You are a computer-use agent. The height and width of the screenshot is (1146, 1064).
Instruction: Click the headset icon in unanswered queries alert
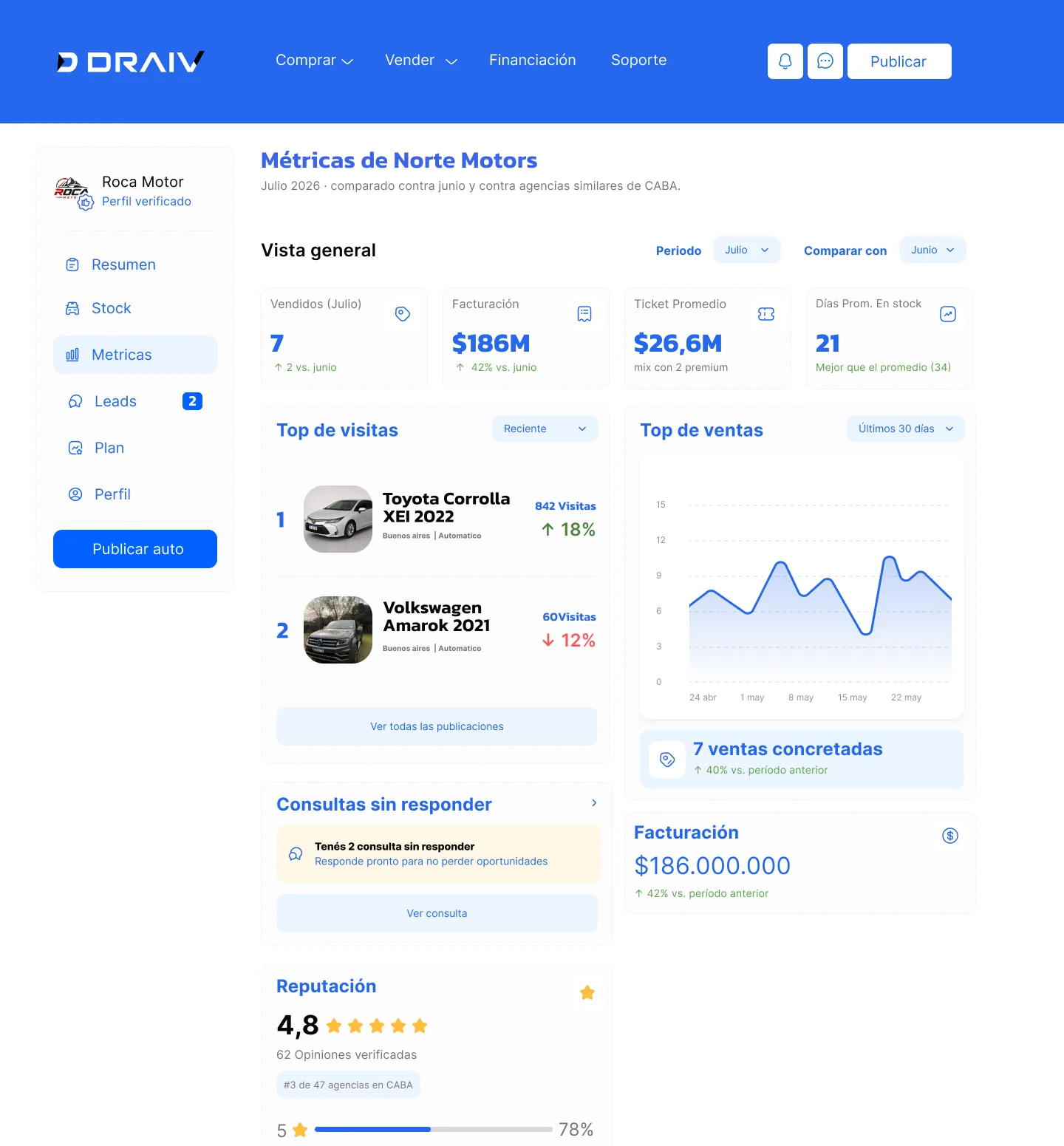[296, 853]
